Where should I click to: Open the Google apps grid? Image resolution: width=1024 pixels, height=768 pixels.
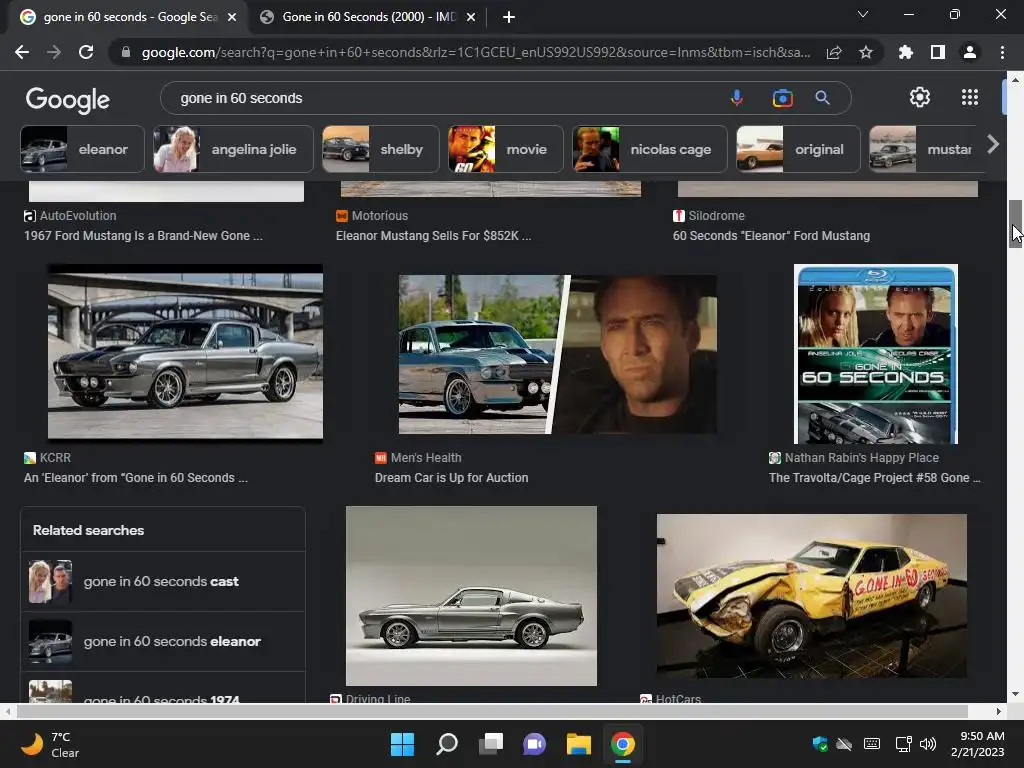970,97
